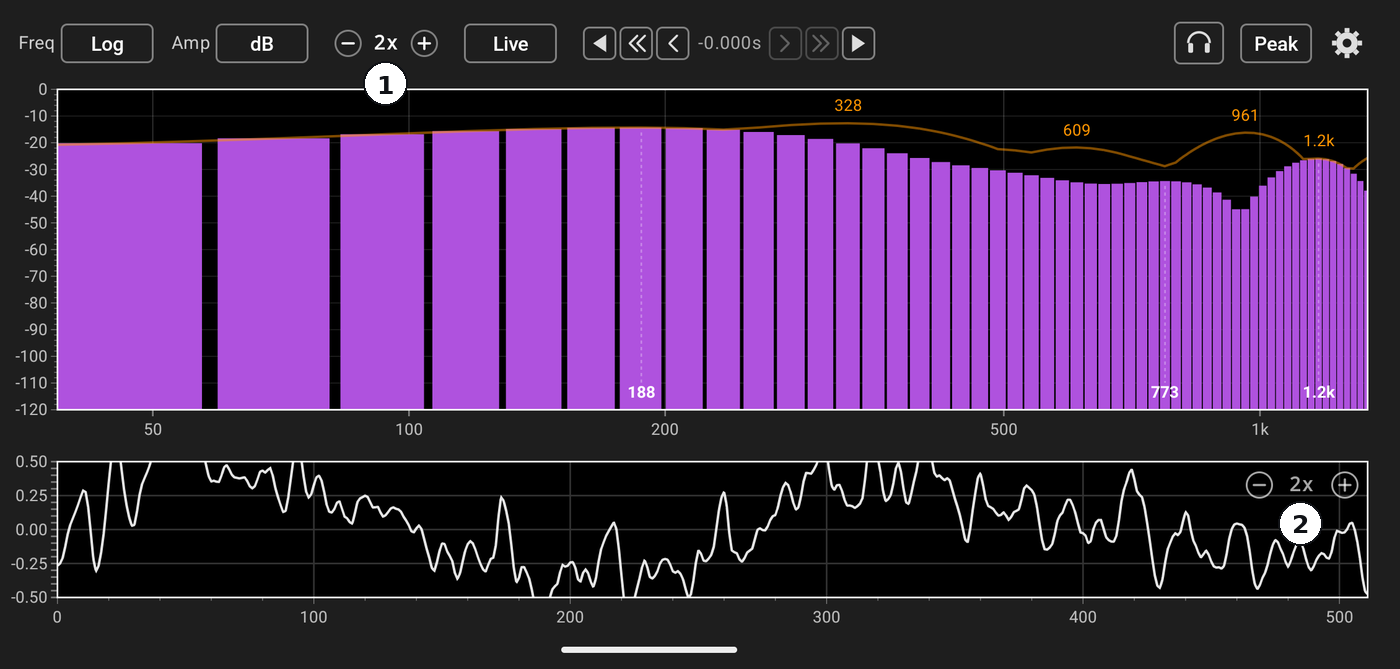Jump to start with filled left triangle
Screen dimensions: 1400x669
(x=600, y=44)
